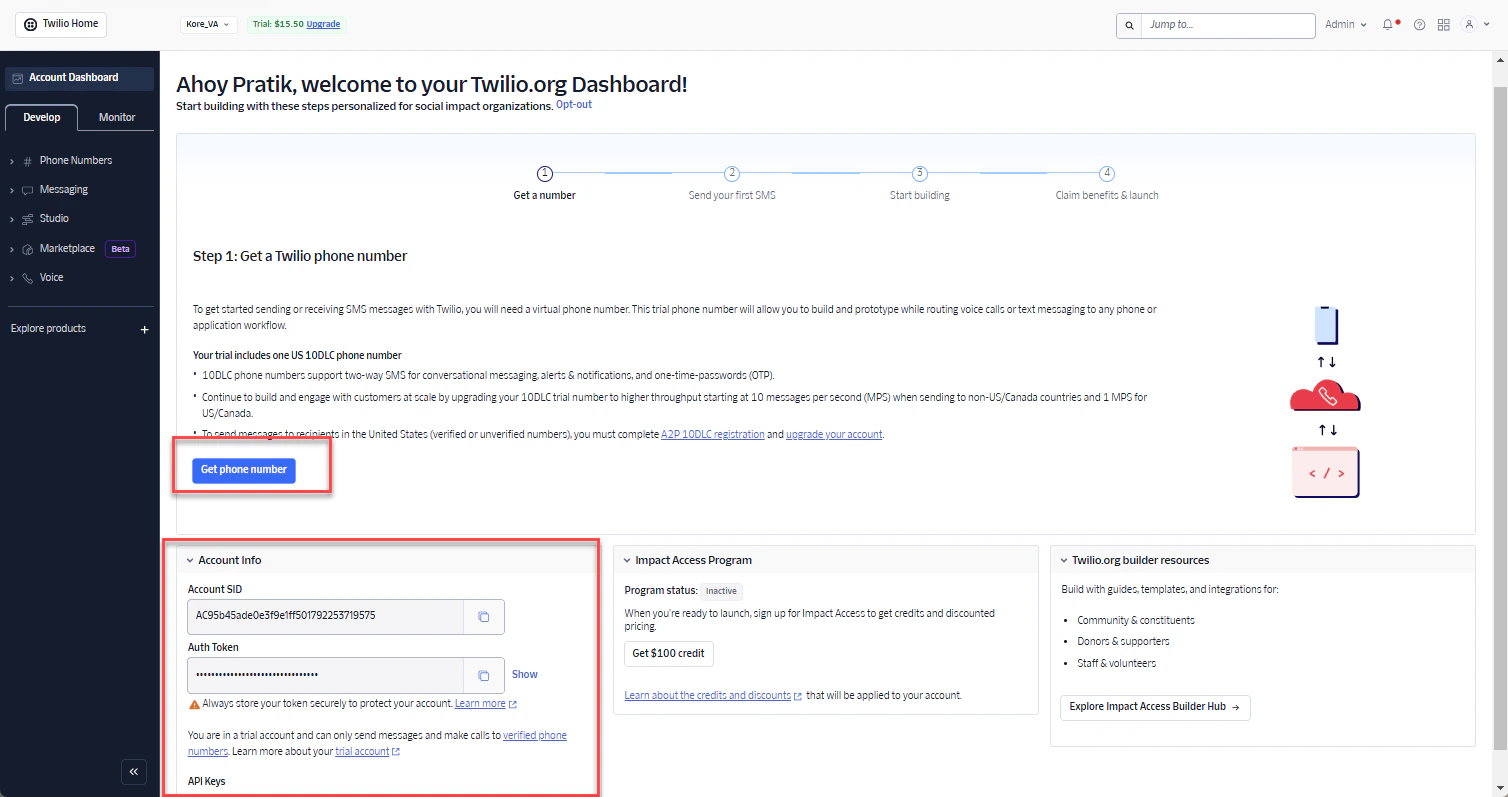Select step 3 Start building
Screen dimensions: 1508x797
[x=920, y=184]
